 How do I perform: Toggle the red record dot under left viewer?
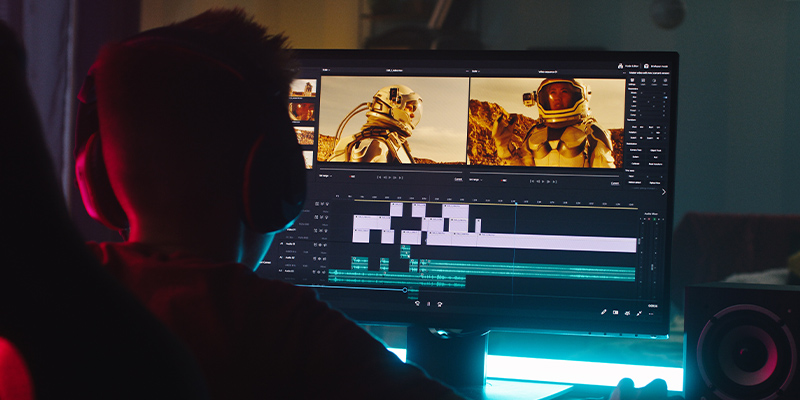(x=351, y=177)
